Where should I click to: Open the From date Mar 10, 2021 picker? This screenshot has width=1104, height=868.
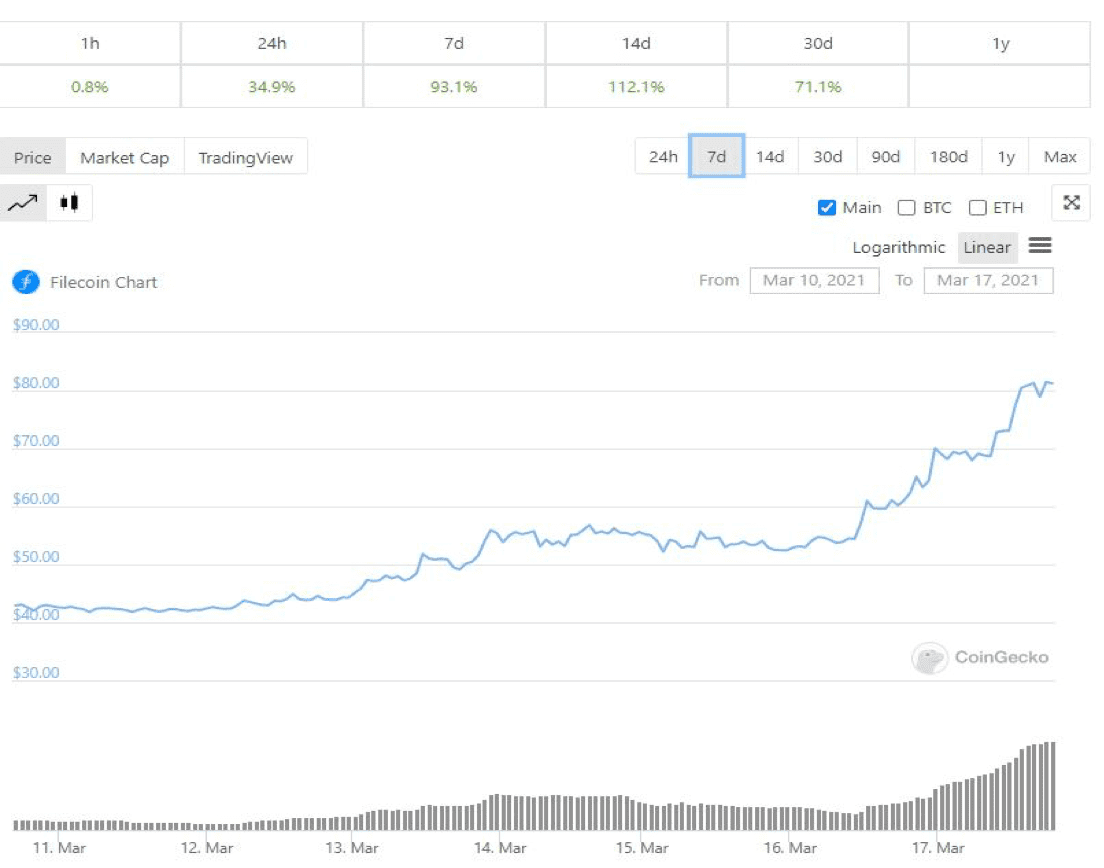(814, 280)
